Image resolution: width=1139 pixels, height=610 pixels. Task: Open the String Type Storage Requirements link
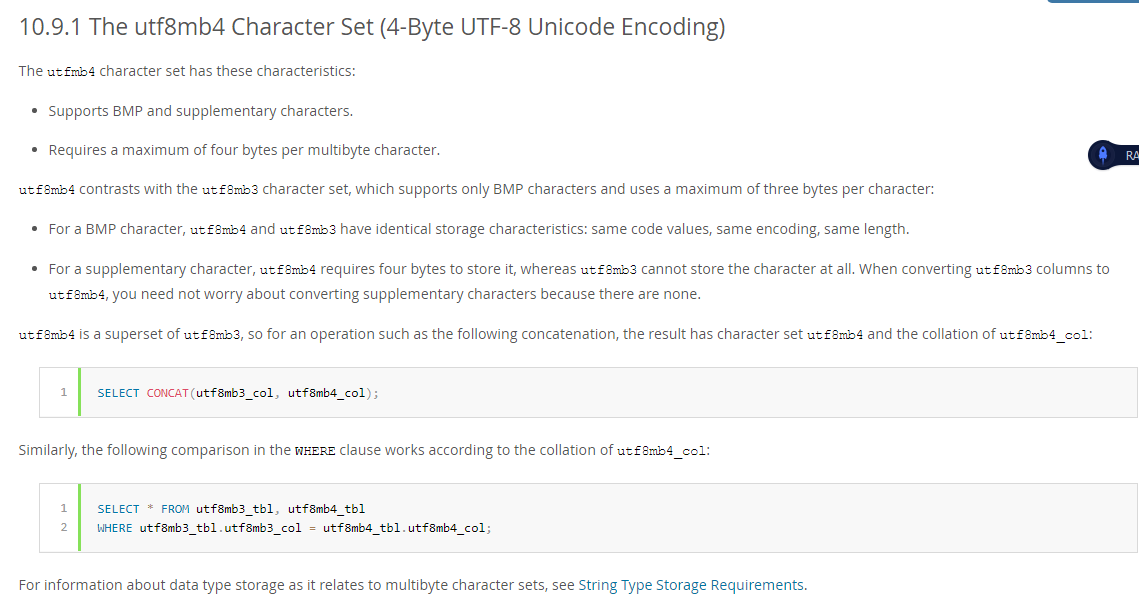click(691, 585)
